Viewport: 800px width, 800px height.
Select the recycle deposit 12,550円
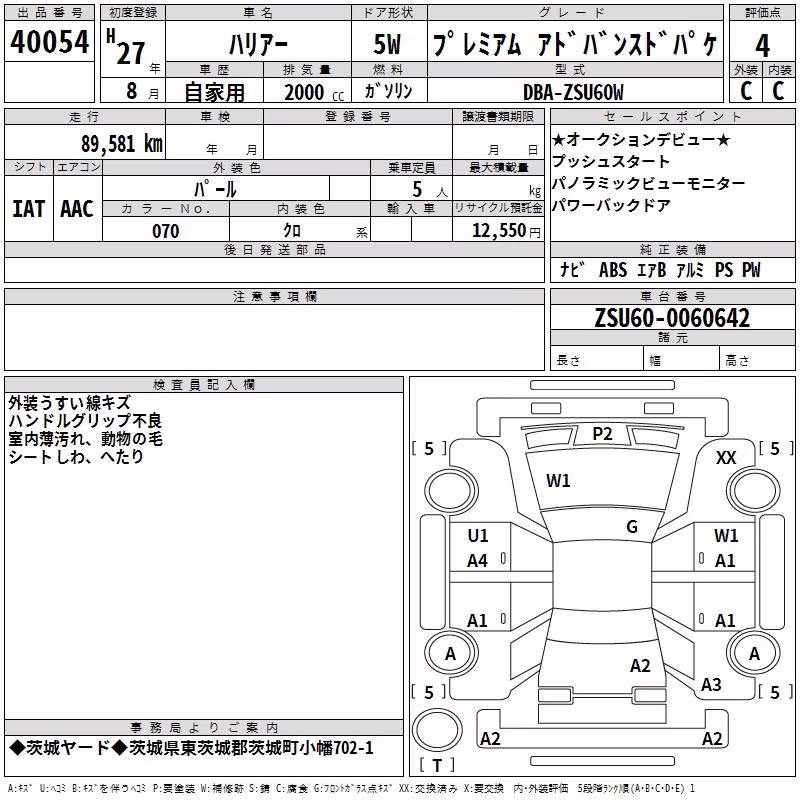pyautogui.click(x=506, y=231)
